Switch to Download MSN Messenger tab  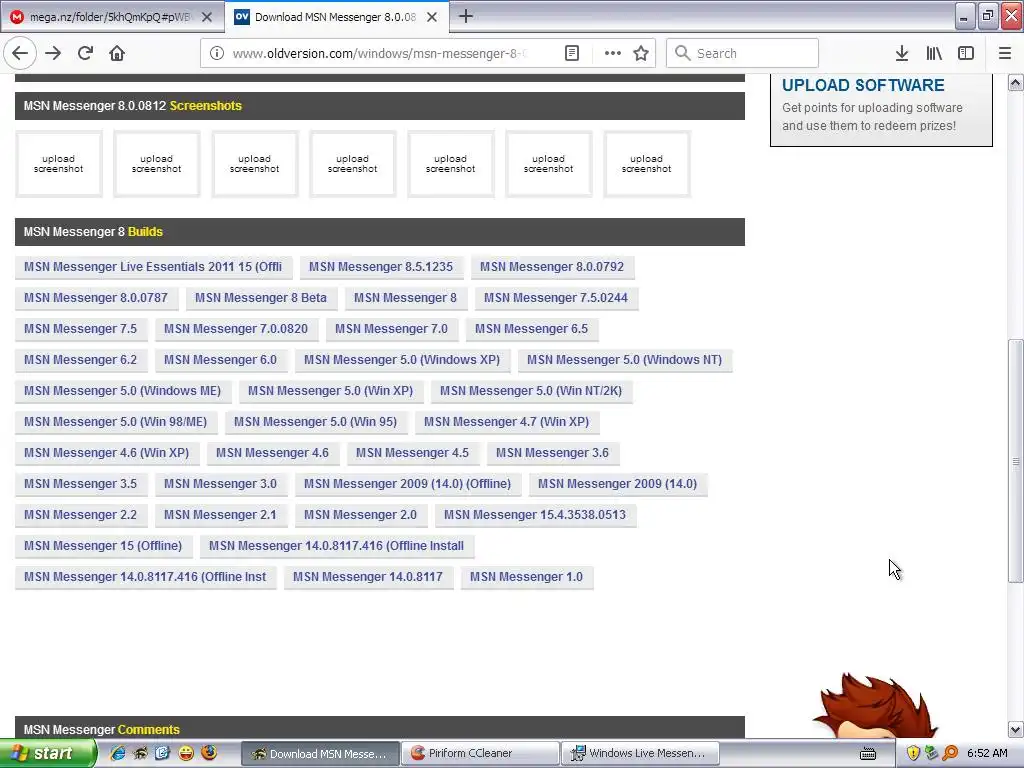(336, 17)
